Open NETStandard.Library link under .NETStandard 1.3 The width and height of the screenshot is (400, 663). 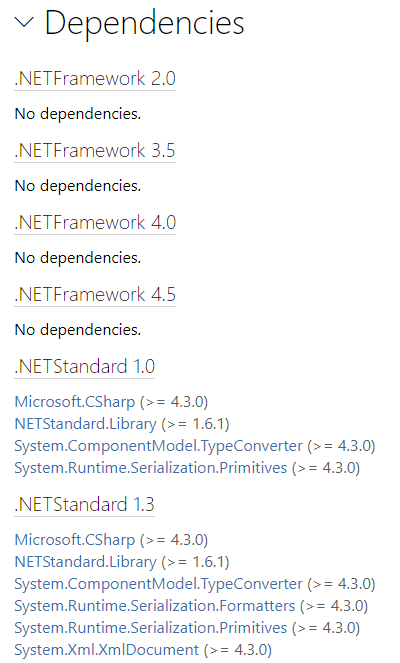[x=85, y=562]
